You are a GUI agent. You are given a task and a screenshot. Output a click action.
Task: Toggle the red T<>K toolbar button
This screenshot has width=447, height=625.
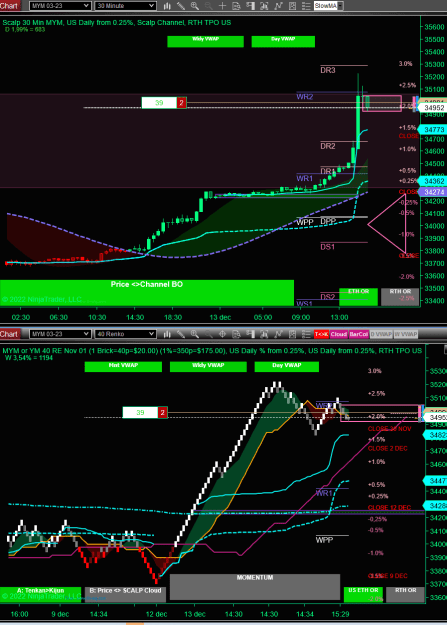pyautogui.click(x=321, y=334)
